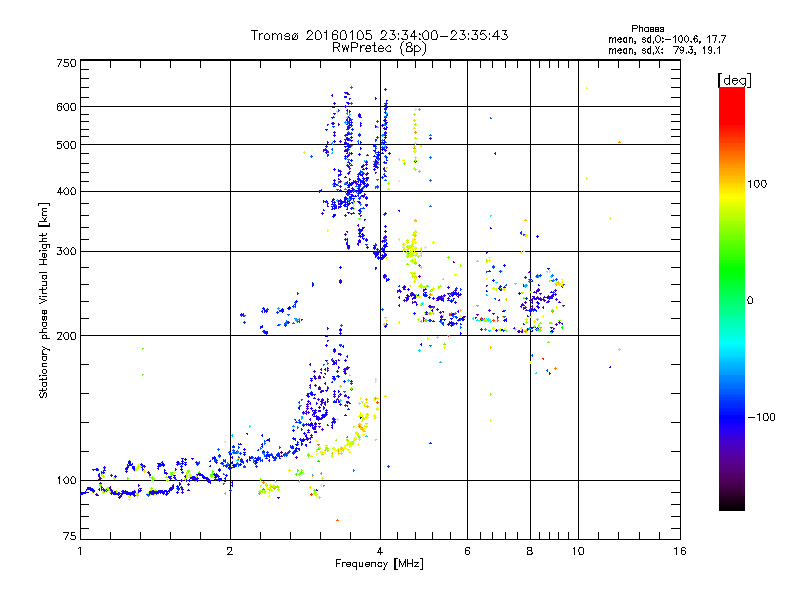The width and height of the screenshot is (800, 600).
Task: Click the '100' colorbar tick label
Action: point(757,184)
